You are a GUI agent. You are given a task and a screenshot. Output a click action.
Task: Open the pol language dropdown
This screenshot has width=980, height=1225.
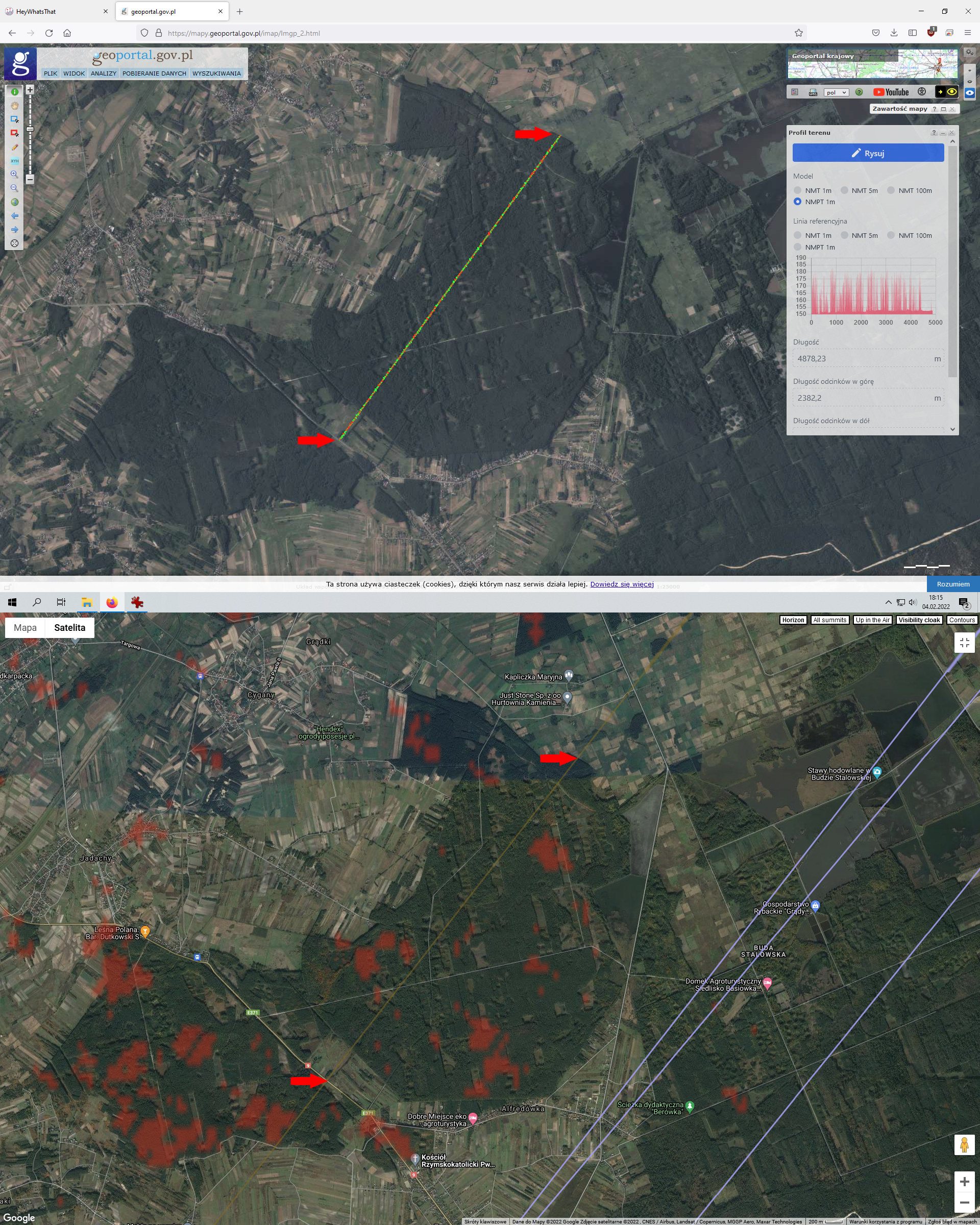pyautogui.click(x=836, y=92)
